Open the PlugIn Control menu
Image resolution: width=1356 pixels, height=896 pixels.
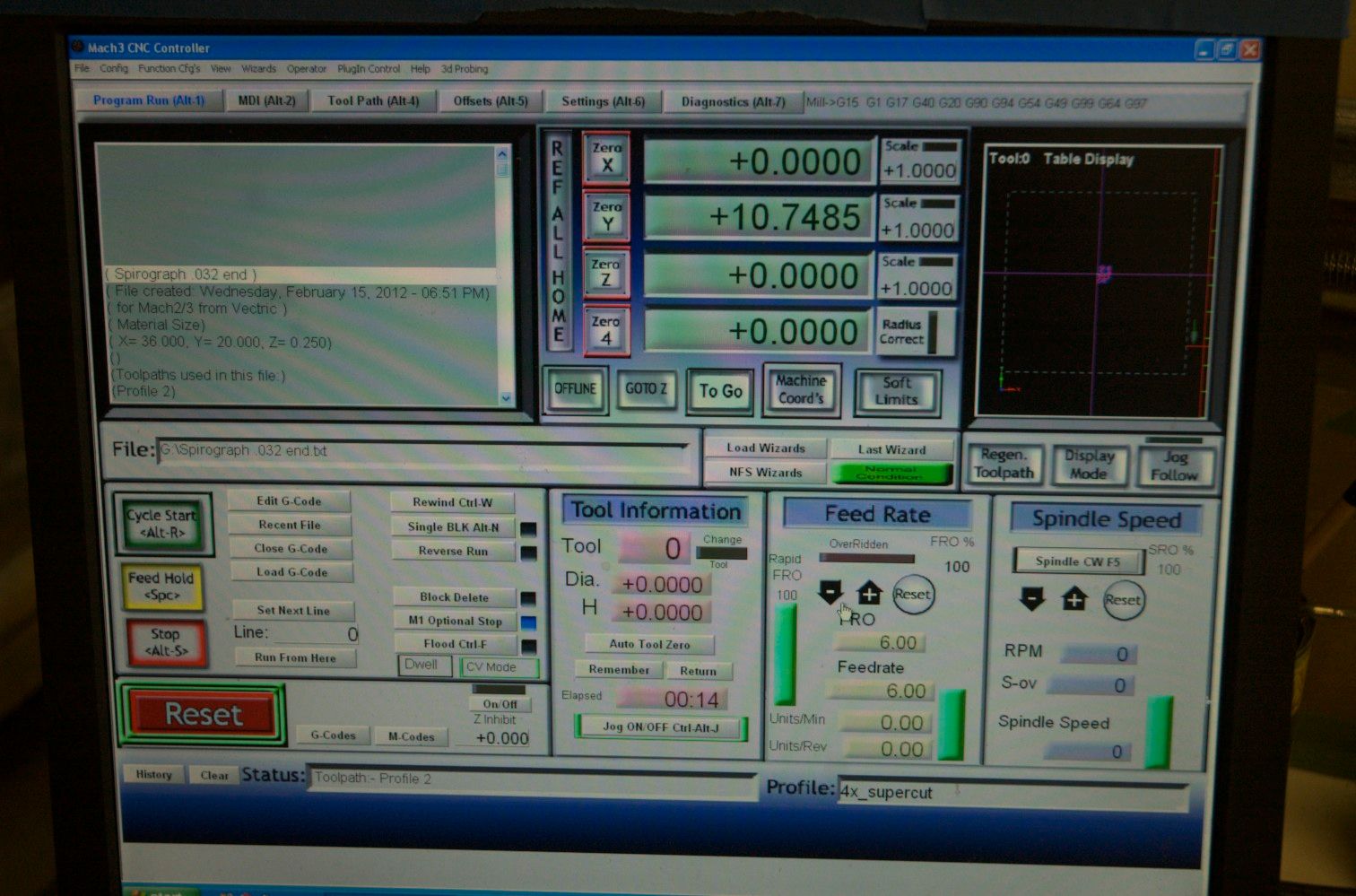pos(369,69)
